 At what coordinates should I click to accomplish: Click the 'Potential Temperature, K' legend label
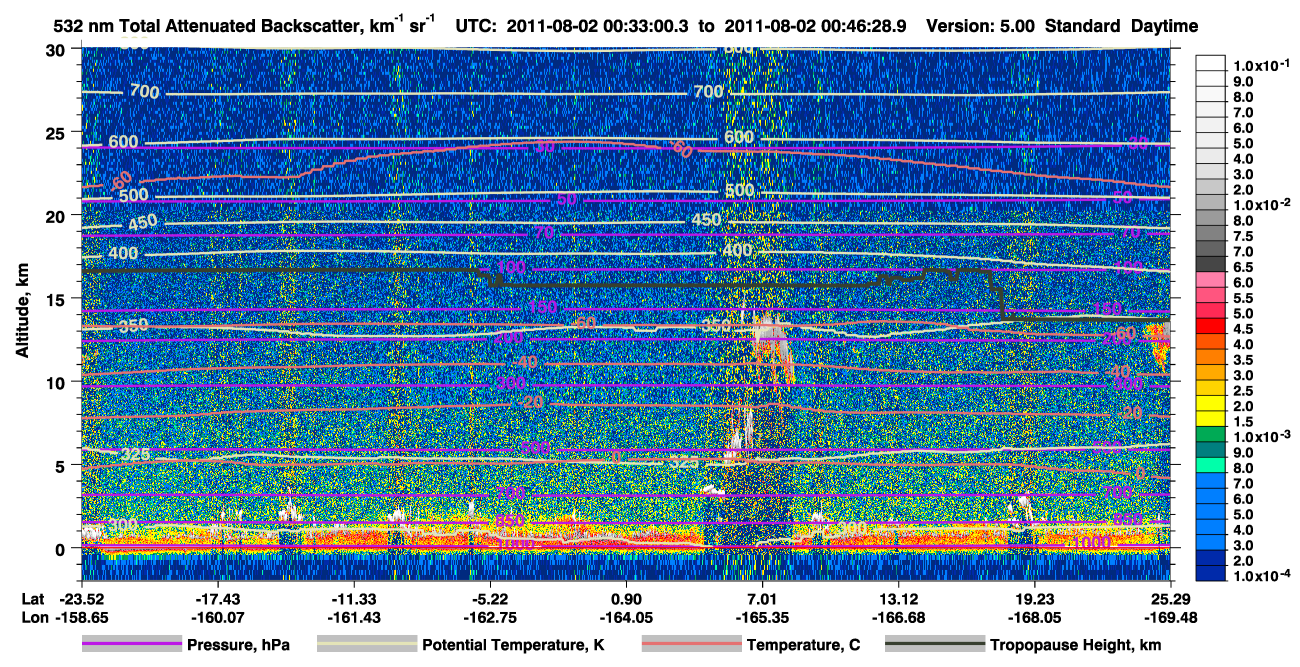tap(513, 646)
